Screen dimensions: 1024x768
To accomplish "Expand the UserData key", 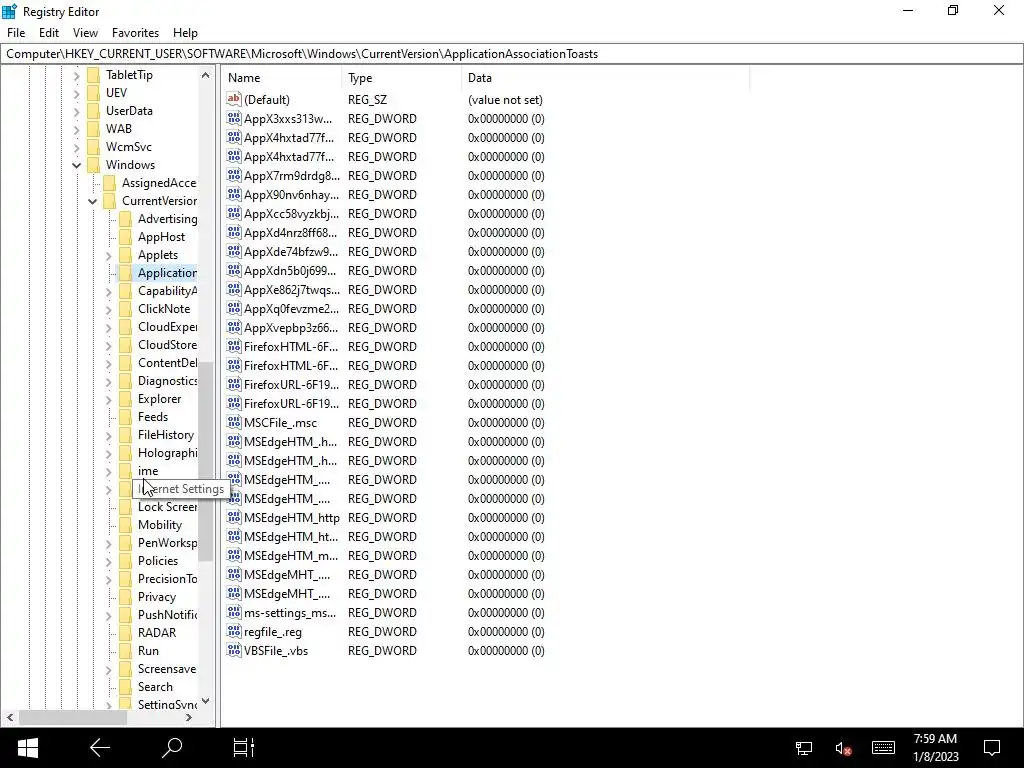I will 76,111.
